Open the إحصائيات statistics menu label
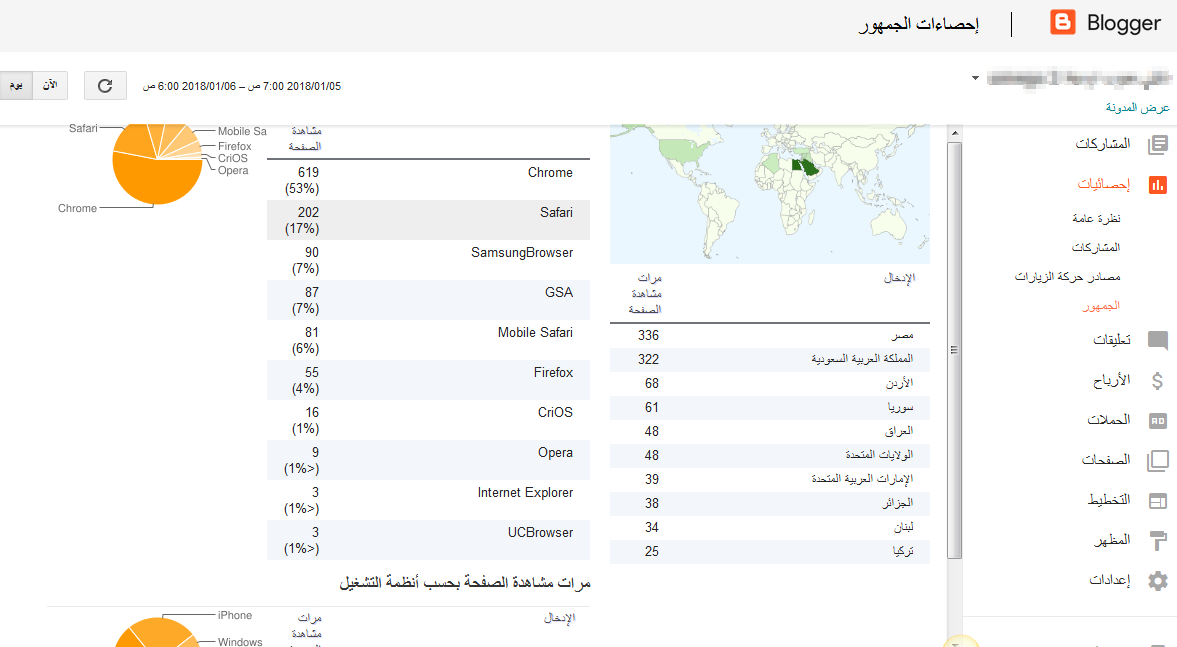 tap(1103, 184)
